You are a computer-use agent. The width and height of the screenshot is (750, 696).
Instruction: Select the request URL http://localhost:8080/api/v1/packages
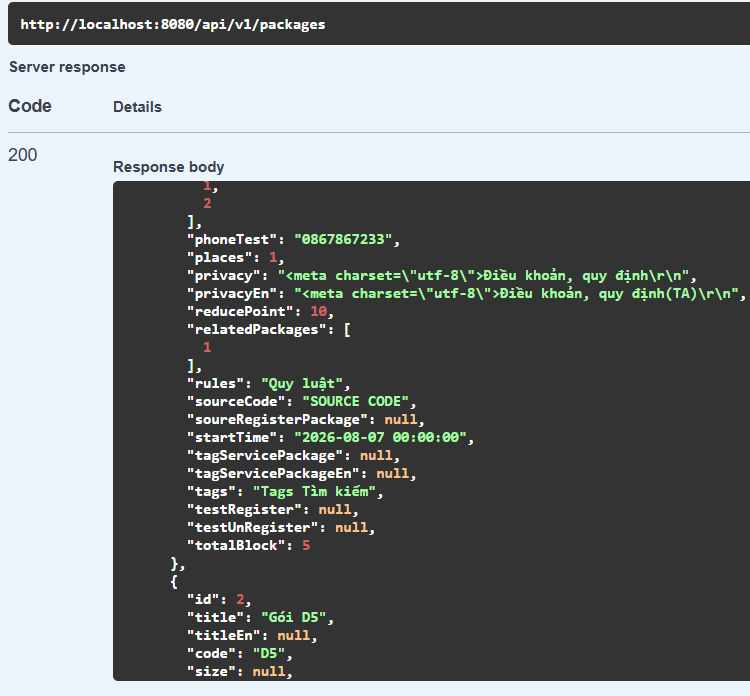(173, 24)
